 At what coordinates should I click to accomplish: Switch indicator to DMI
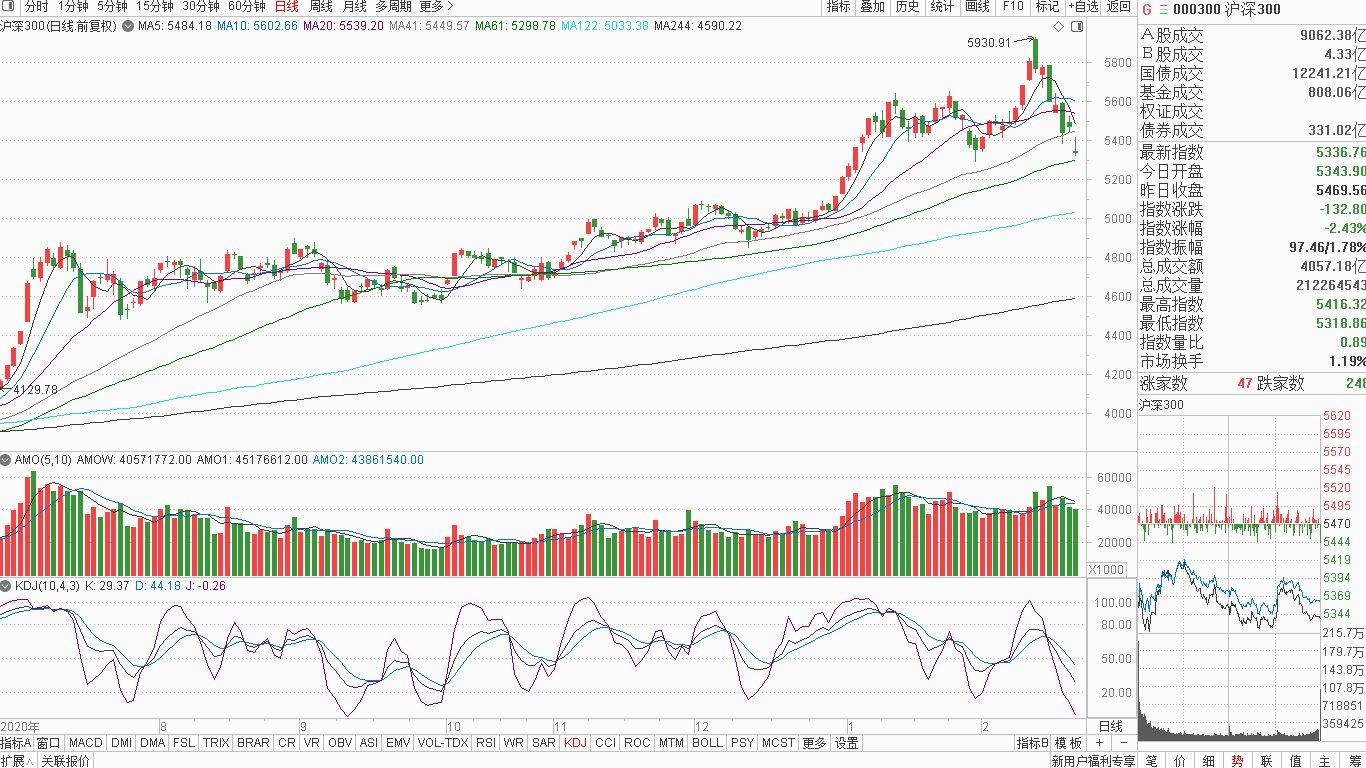122,743
